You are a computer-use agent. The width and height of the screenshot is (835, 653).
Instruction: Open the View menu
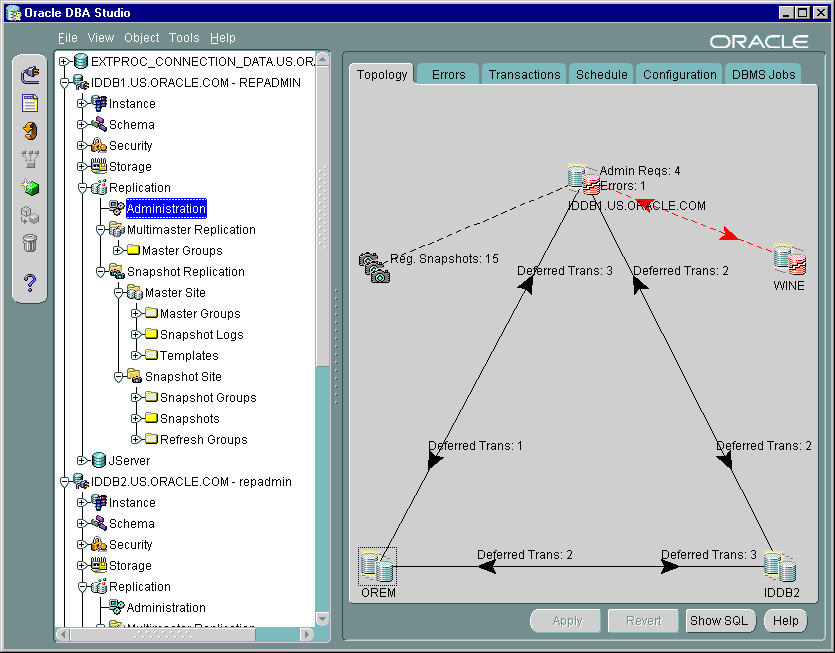point(101,38)
